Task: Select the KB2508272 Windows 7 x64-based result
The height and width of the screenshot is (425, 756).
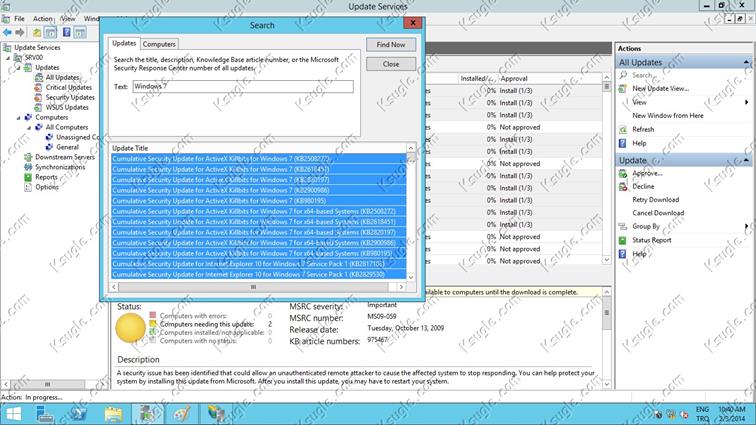Action: click(258, 211)
